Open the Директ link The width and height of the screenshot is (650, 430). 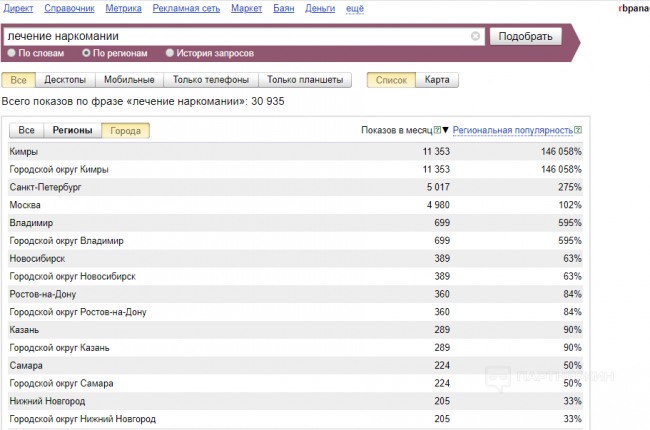pyautogui.click(x=18, y=9)
